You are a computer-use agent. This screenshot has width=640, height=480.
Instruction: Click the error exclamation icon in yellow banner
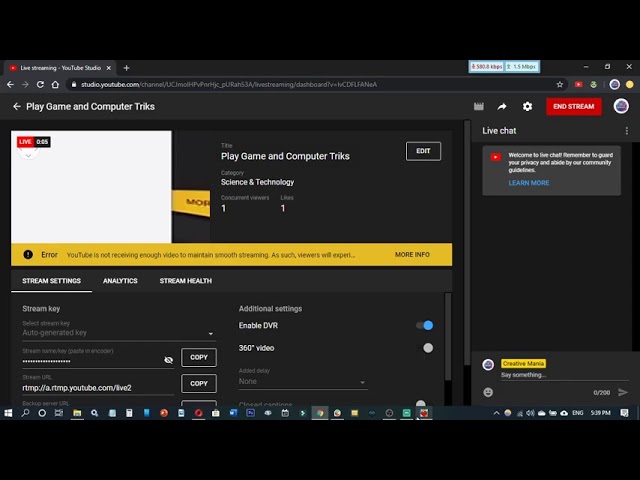pyautogui.click(x=28, y=255)
